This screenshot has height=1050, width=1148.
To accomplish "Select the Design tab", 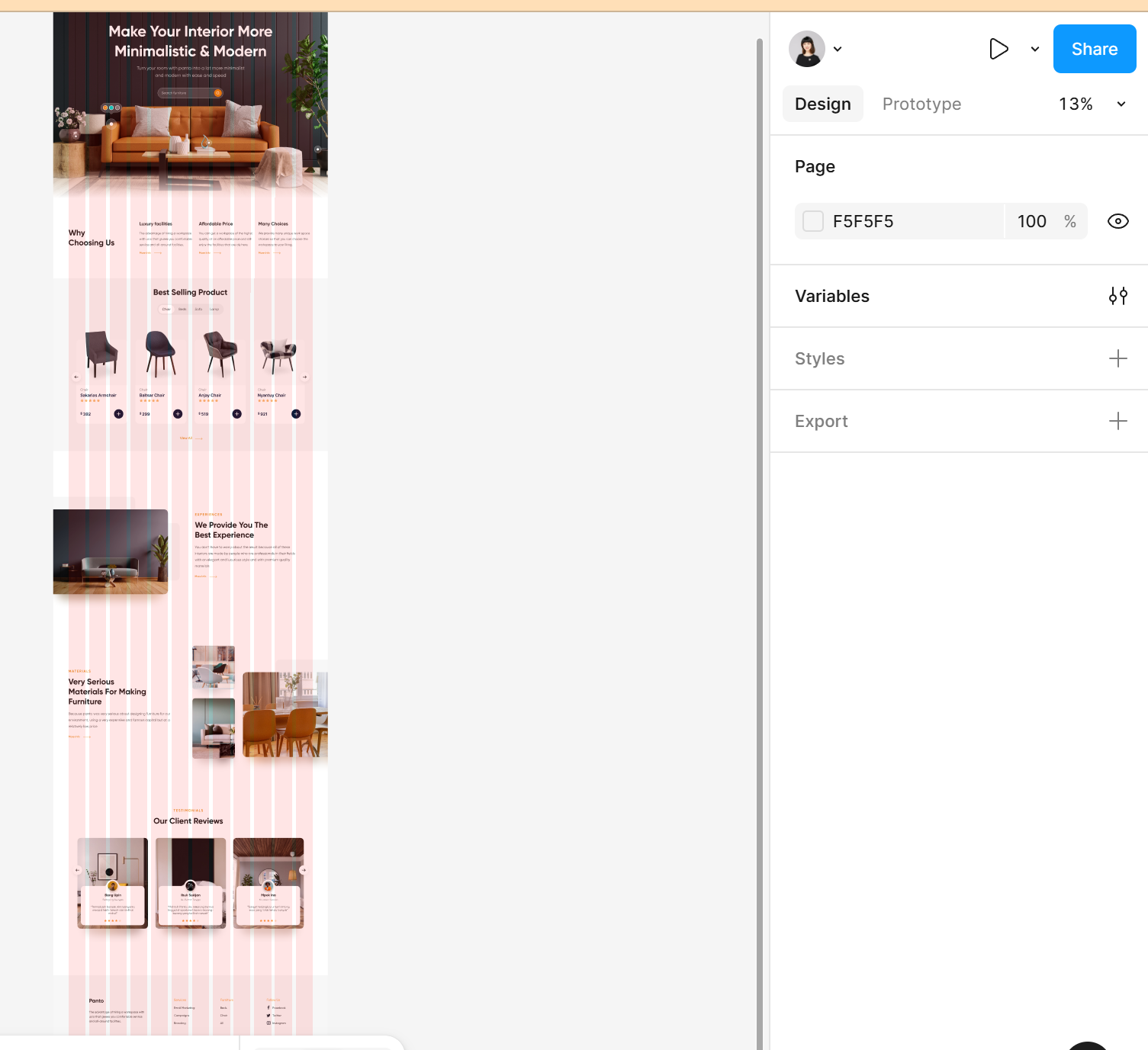I will (822, 104).
